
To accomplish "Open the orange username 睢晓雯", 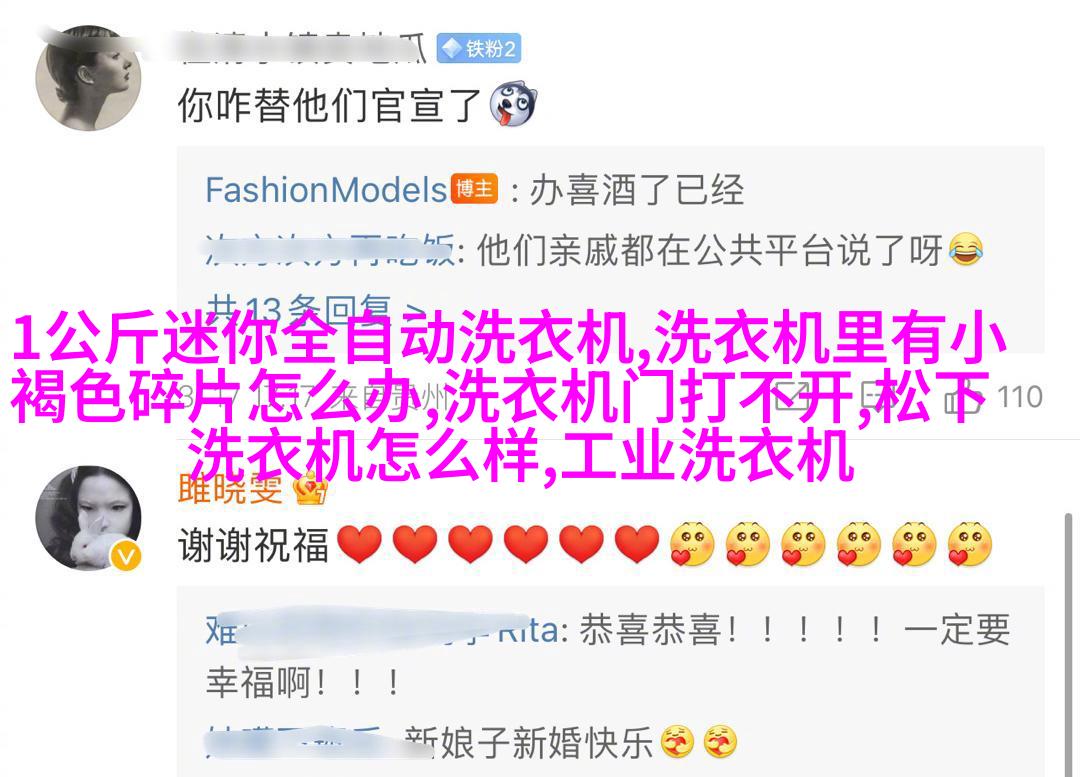I will pyautogui.click(x=230, y=488).
